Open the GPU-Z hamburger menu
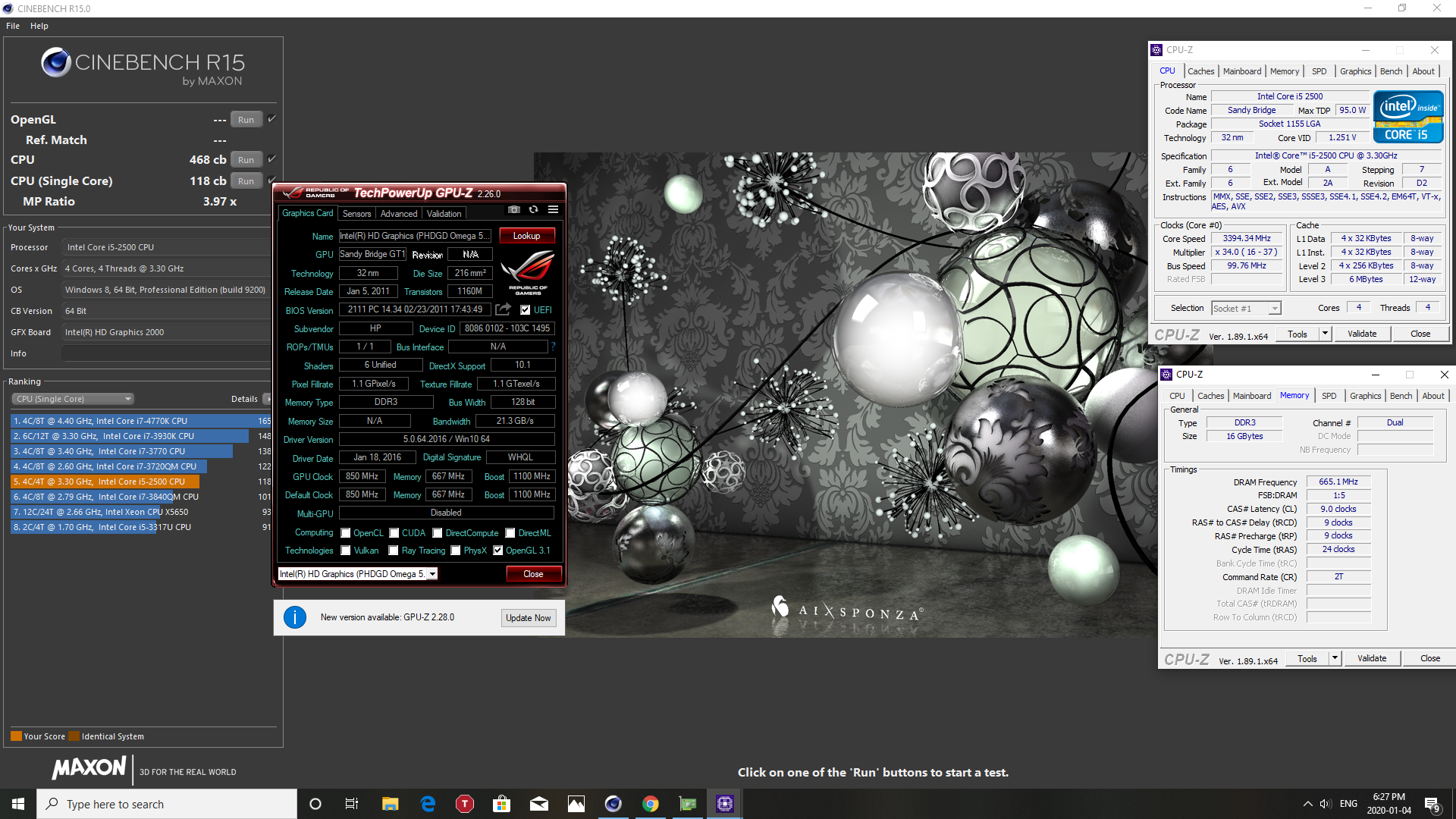Image resolution: width=1456 pixels, height=819 pixels. point(553,210)
